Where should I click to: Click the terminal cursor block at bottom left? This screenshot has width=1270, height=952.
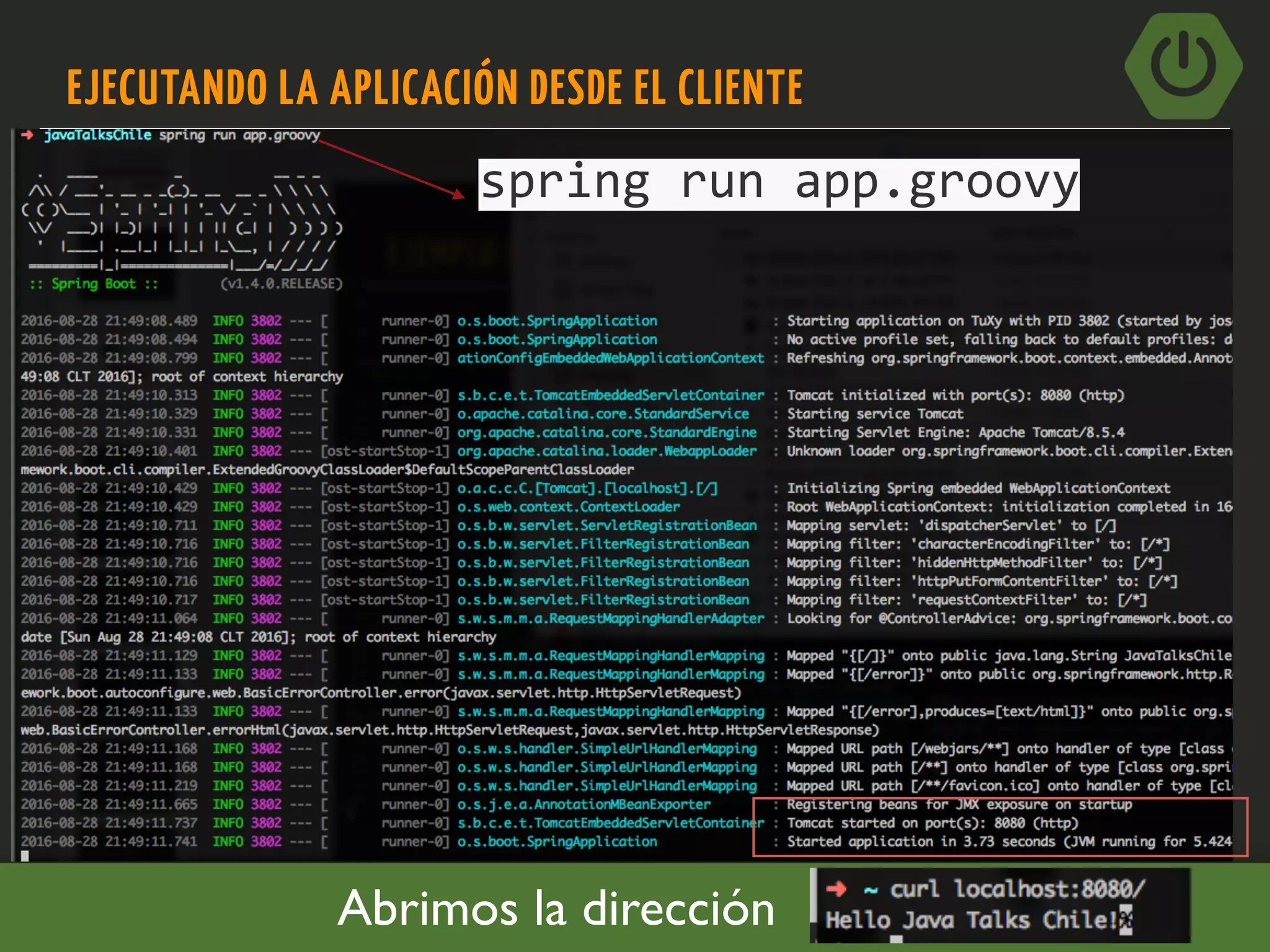(x=25, y=857)
